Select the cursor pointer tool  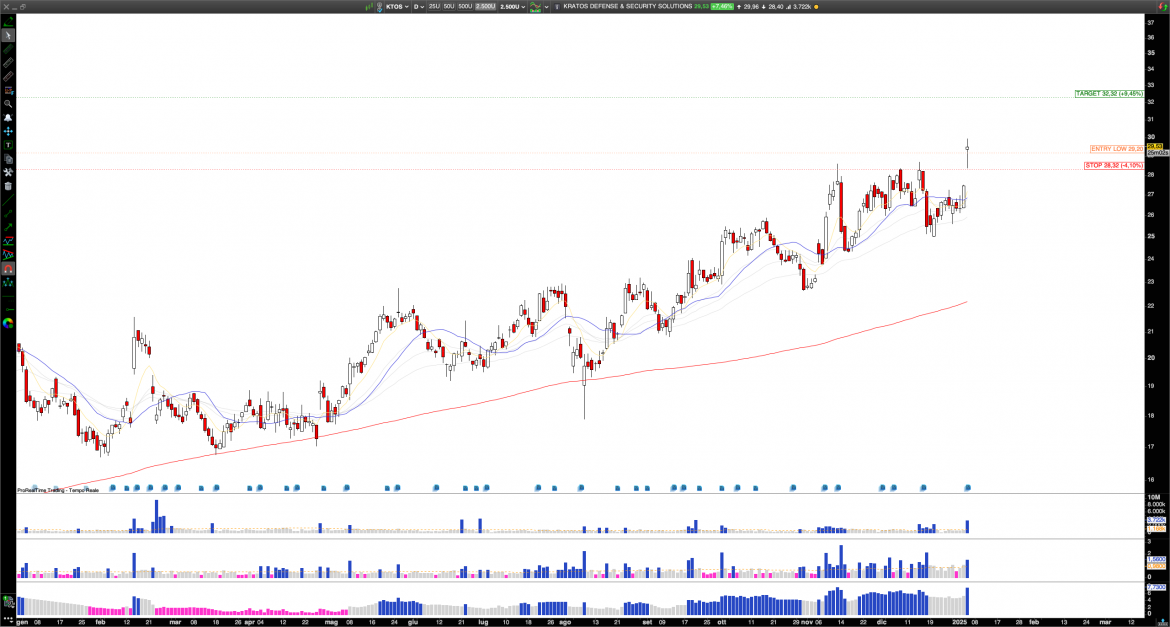(x=8, y=35)
